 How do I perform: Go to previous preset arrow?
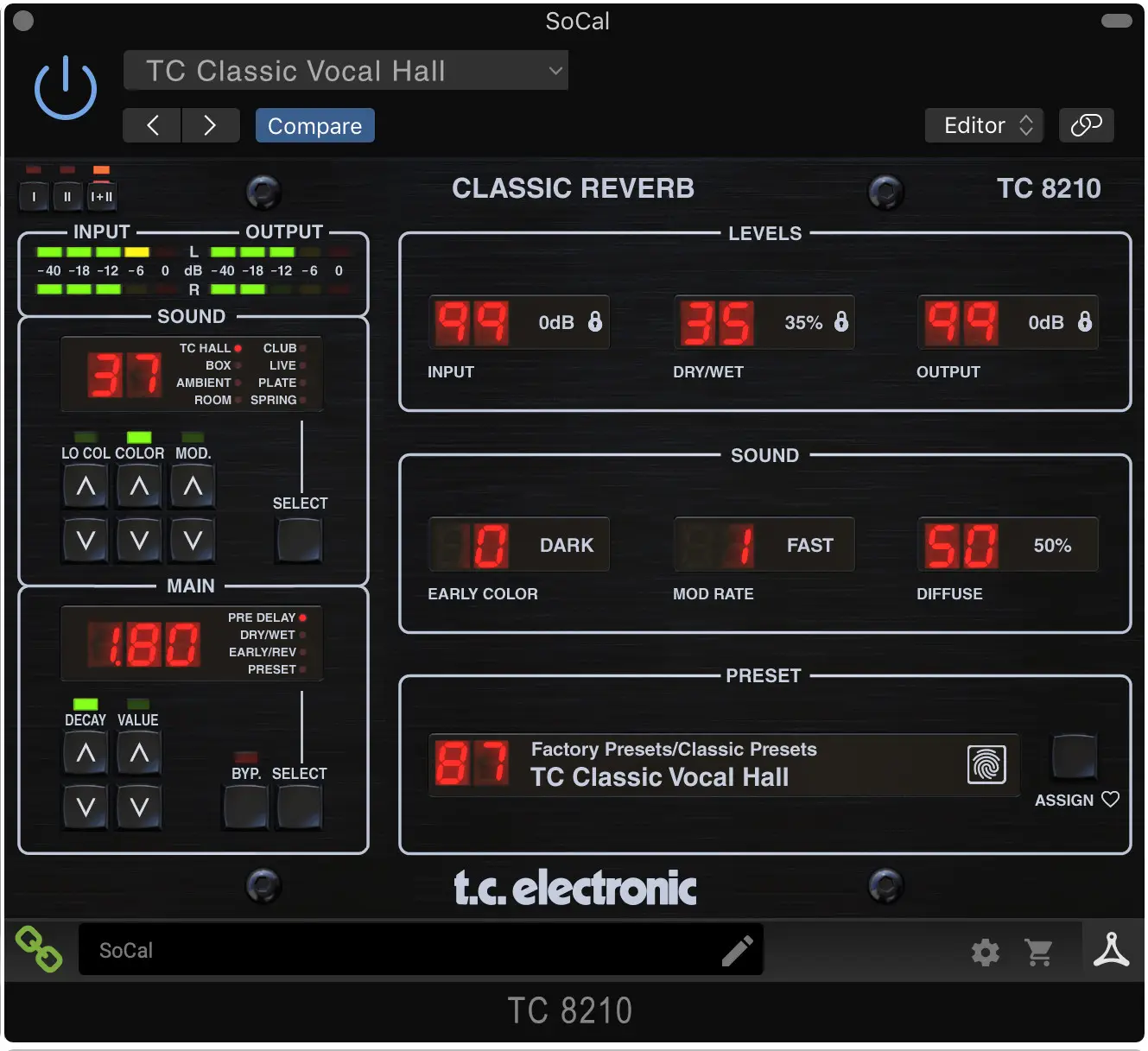152,125
